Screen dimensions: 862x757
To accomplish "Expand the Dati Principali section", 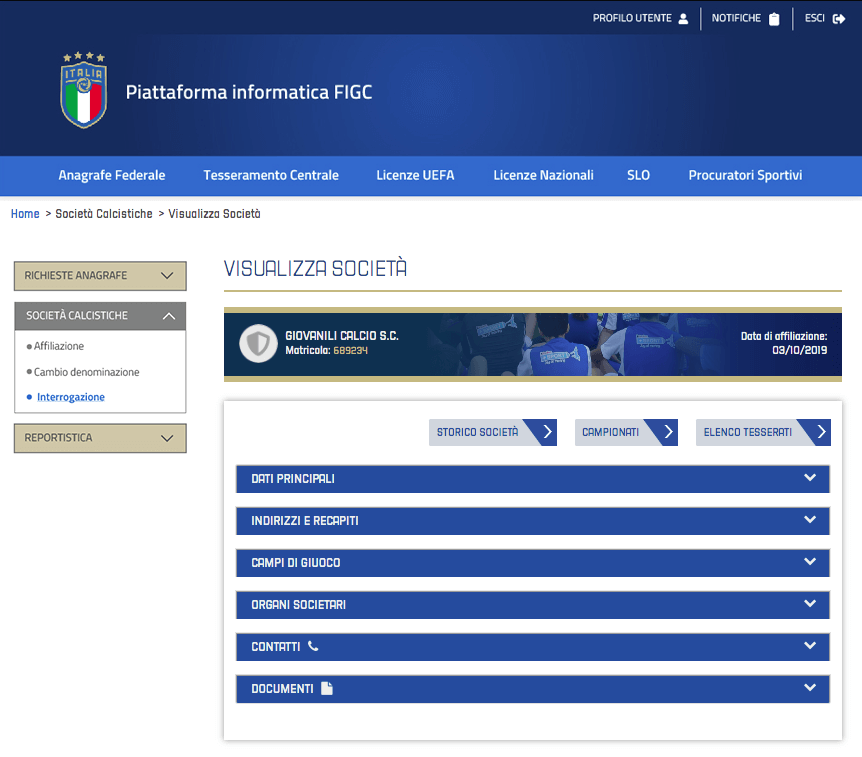I will [x=810, y=478].
